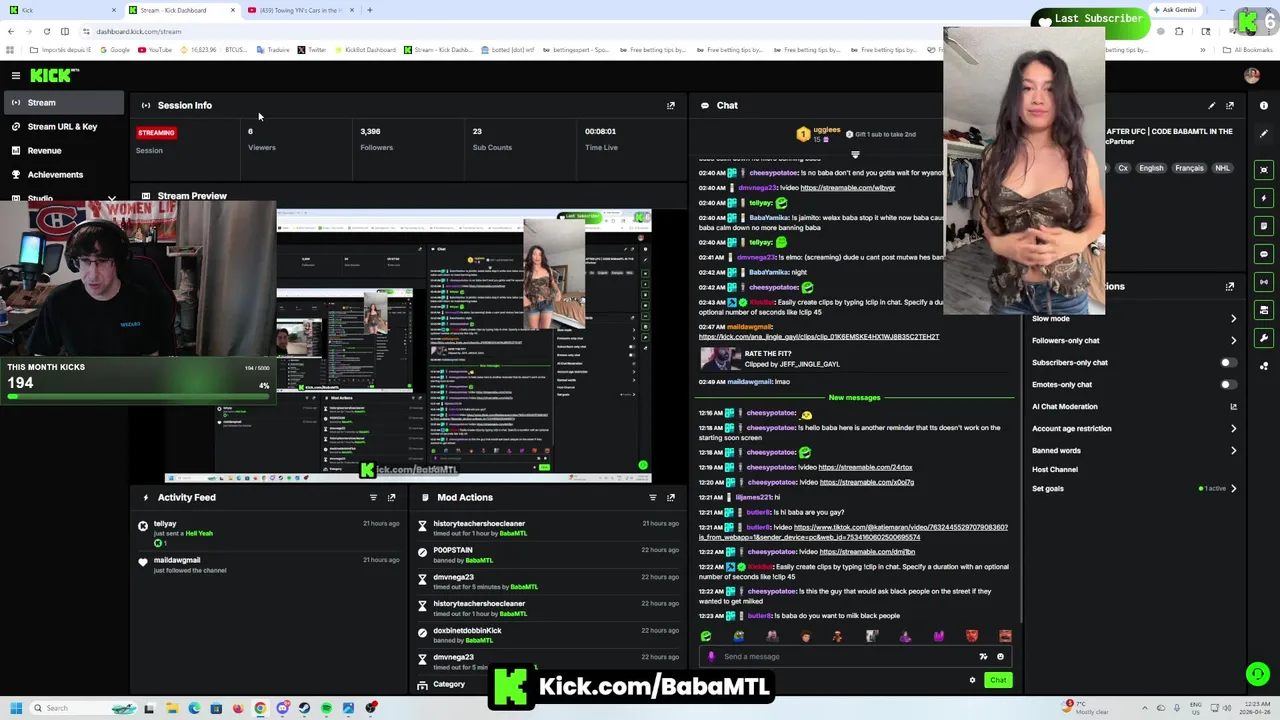Click the lightning bolt icon on right sidebar

1264,198
